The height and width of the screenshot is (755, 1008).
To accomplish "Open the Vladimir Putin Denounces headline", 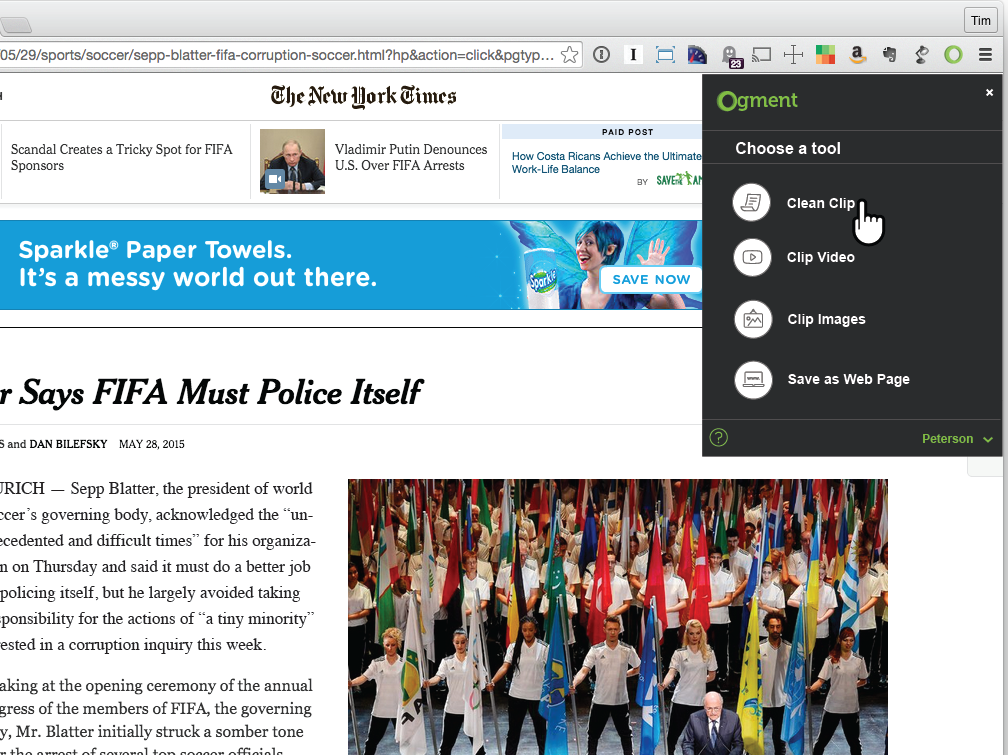I will coord(411,158).
